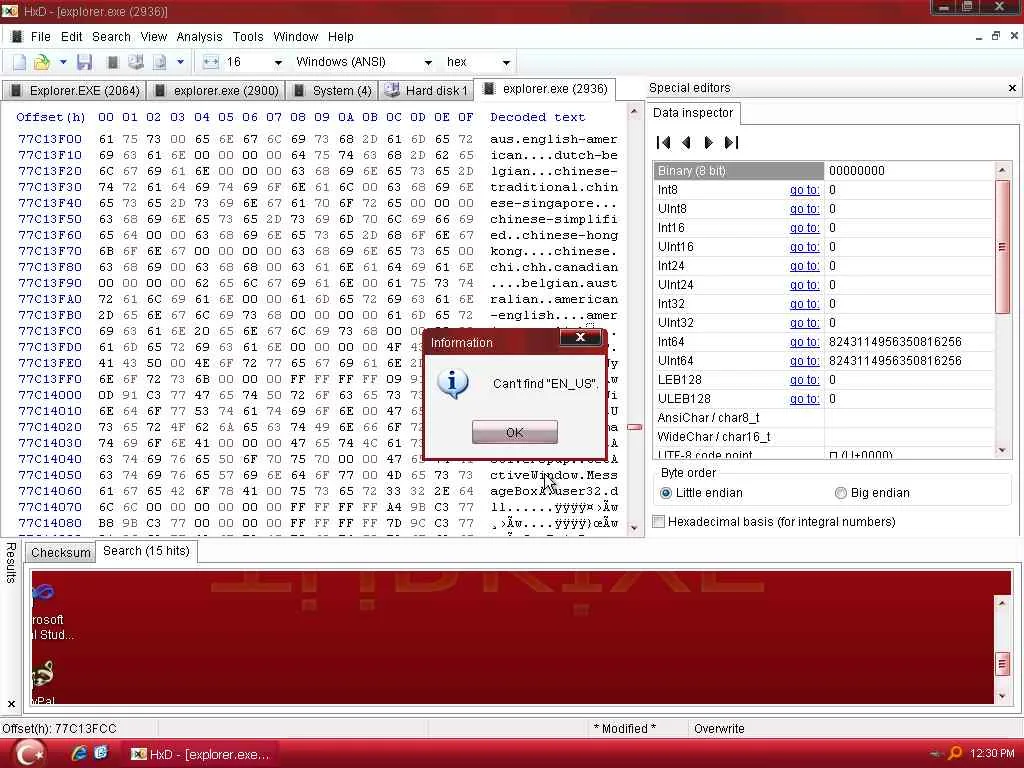1024x768 pixels.
Task: Click the hex view scrollbar position marker
Action: [x=634, y=427]
